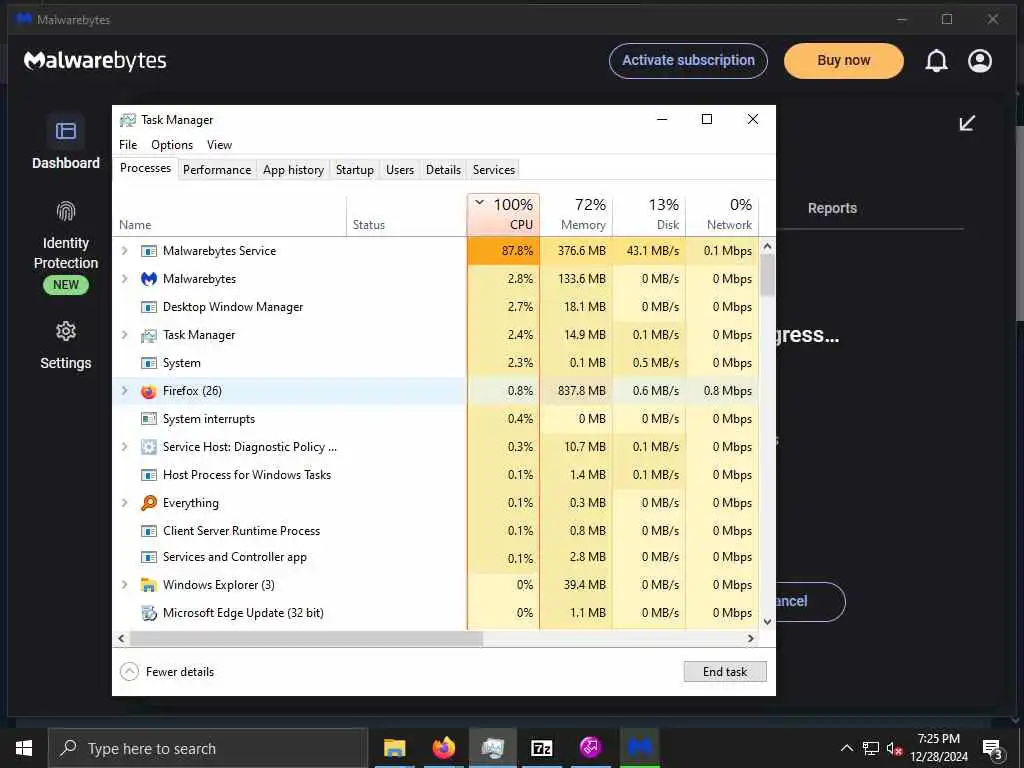Sort processes by Network column header
Image resolution: width=1024 pixels, height=768 pixels.
(x=722, y=214)
